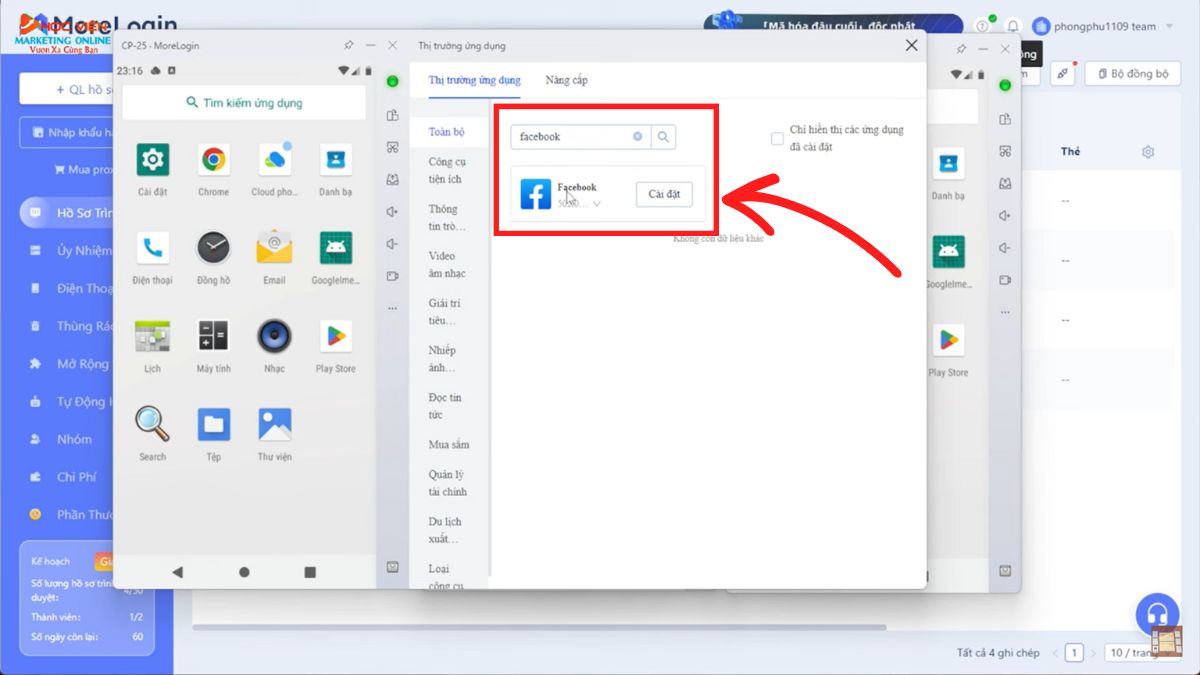Open the Search app
The height and width of the screenshot is (675, 1200).
point(152,424)
